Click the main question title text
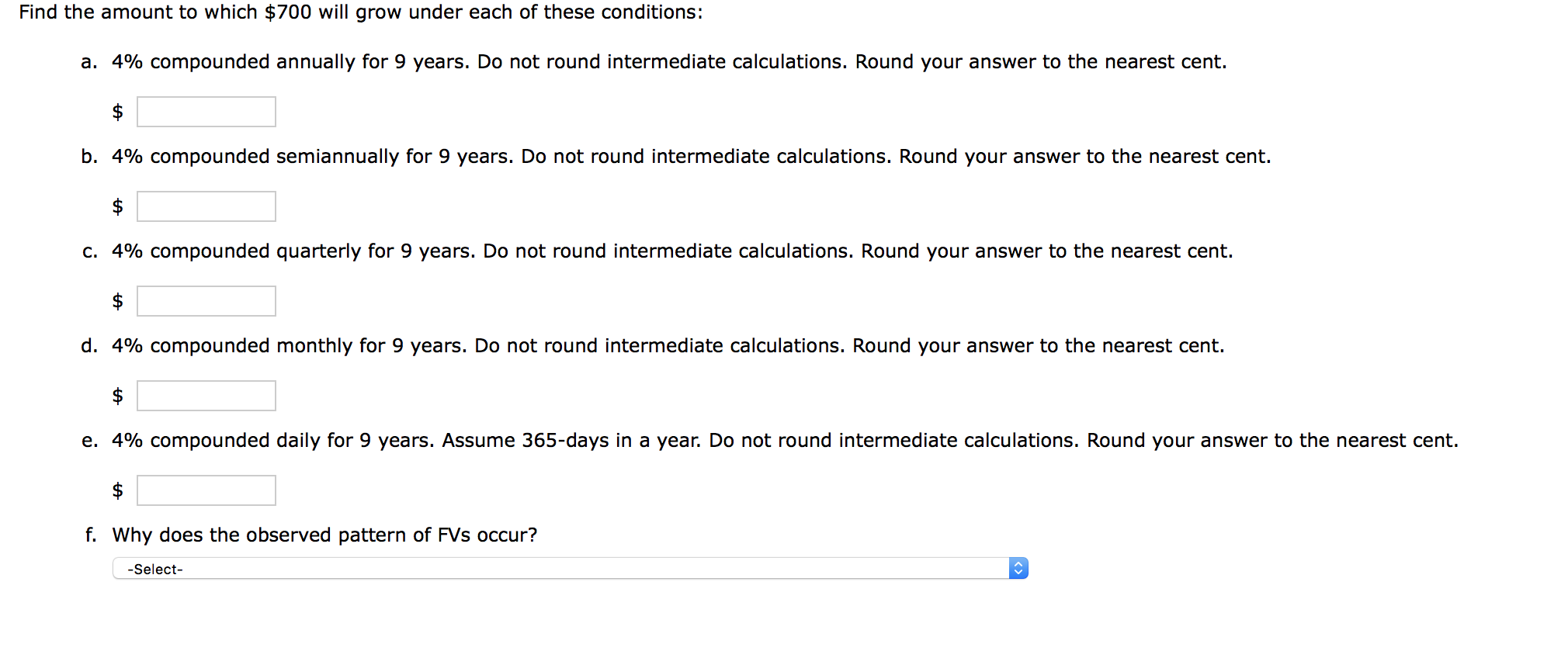Image resolution: width=1568 pixels, height=658 pixels. pyautogui.click(x=361, y=12)
